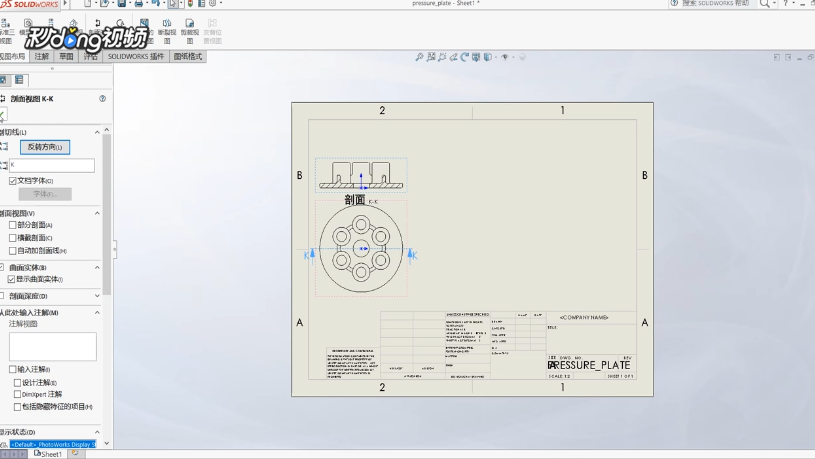Click the Save icon in the top toolbar
Image resolution: width=815 pixels, height=459 pixels.
(122, 3)
